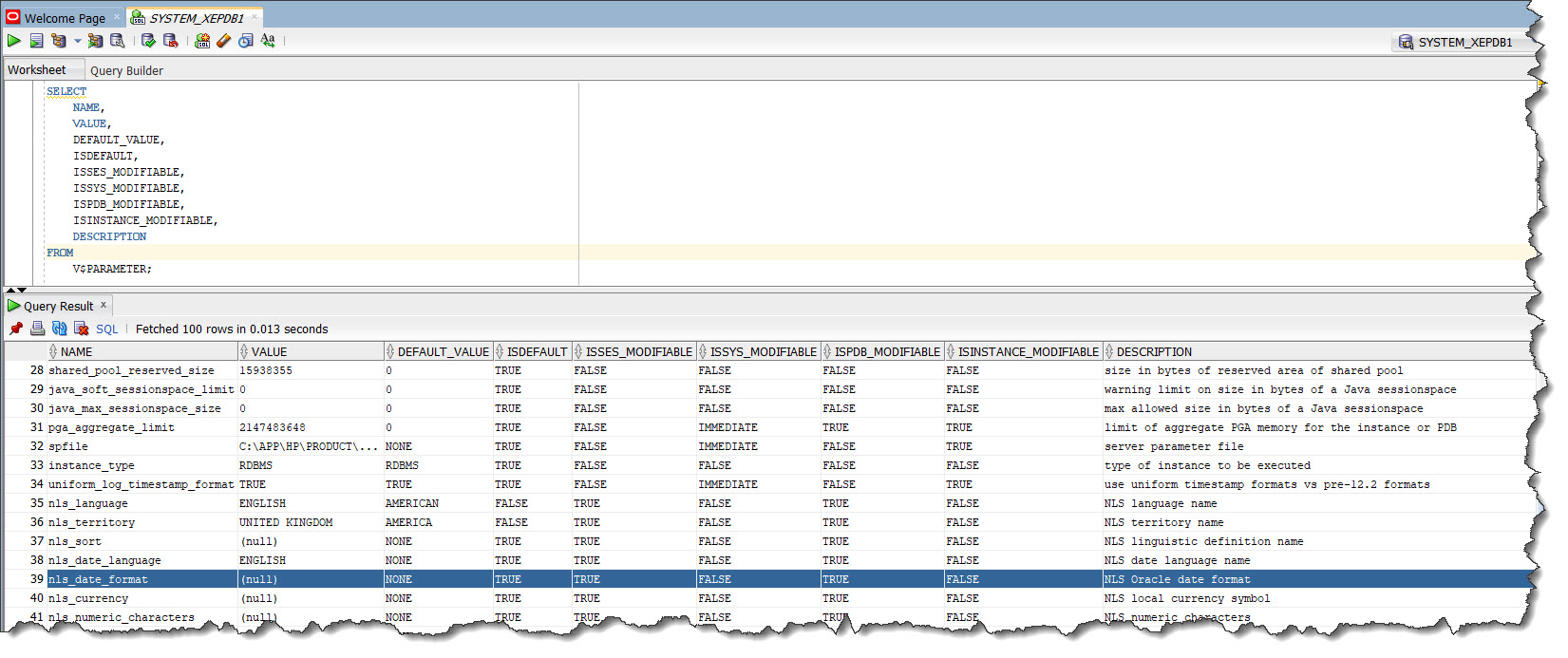Switch to the Query Builder tab
1568x658 pixels.
[126, 70]
